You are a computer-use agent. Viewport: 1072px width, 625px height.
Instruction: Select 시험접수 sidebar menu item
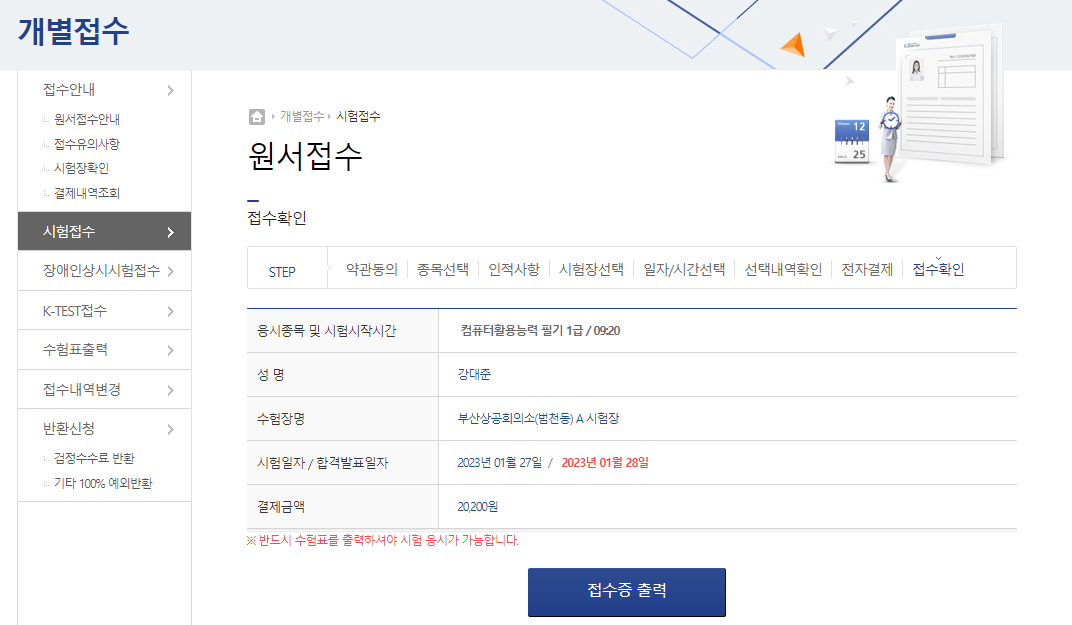coord(105,231)
